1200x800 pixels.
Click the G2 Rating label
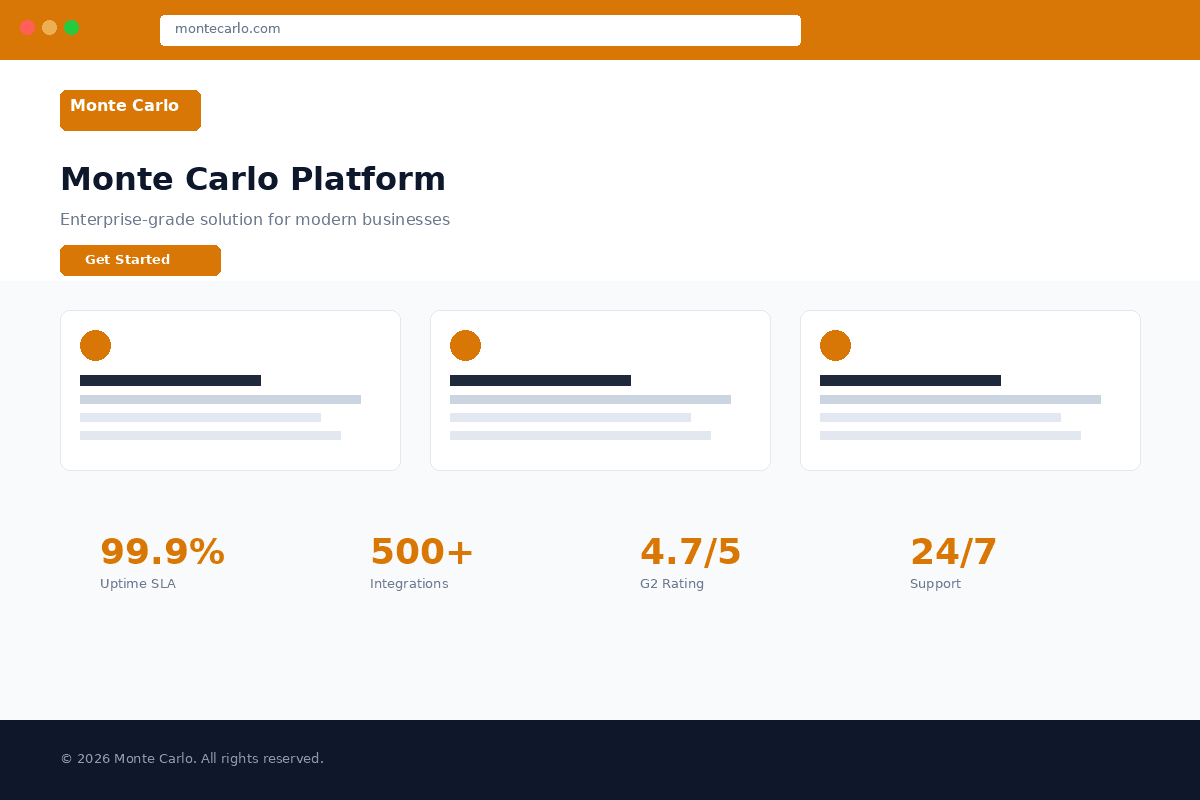click(x=672, y=584)
